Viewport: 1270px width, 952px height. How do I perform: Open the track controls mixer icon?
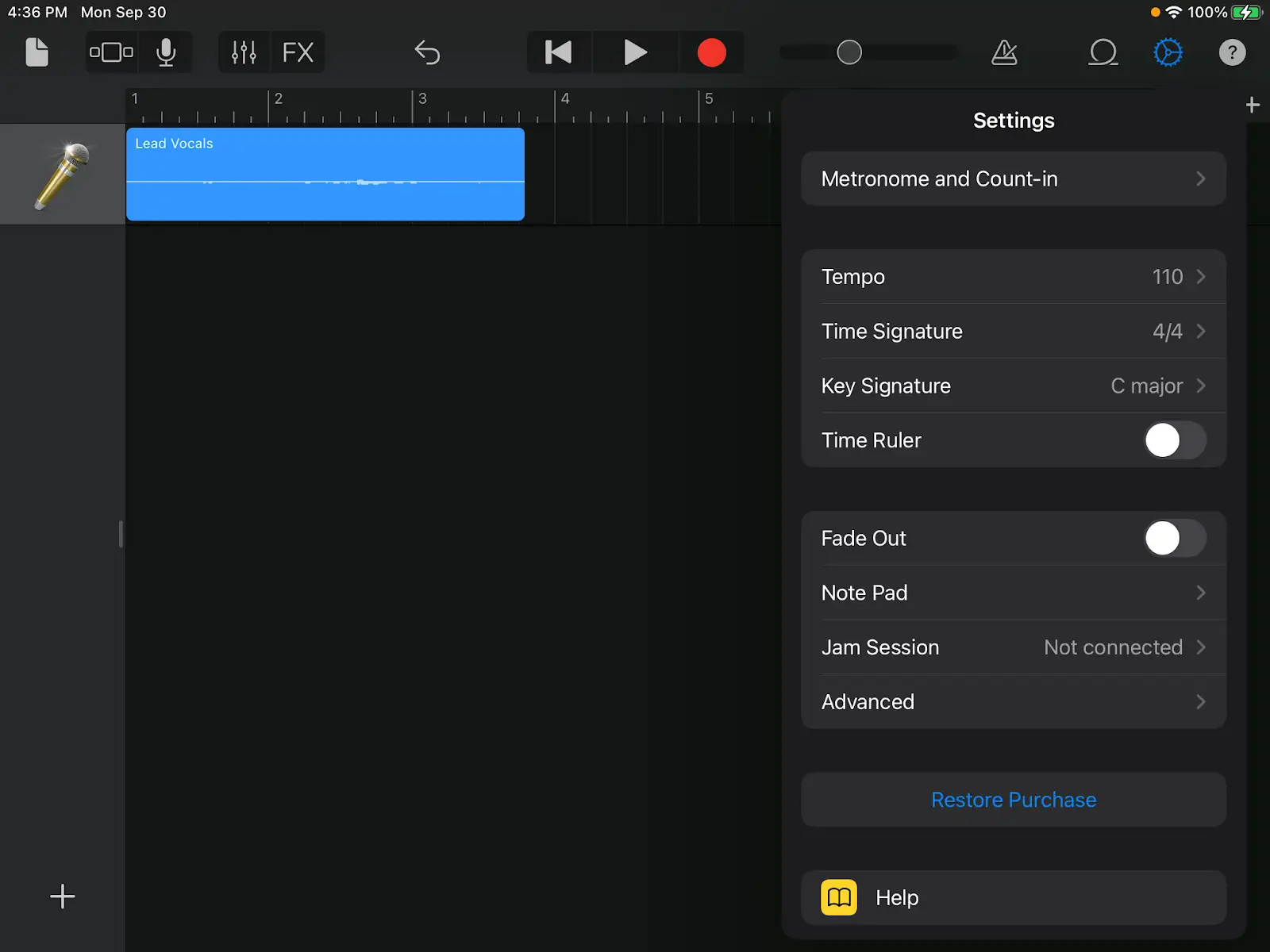tap(244, 52)
